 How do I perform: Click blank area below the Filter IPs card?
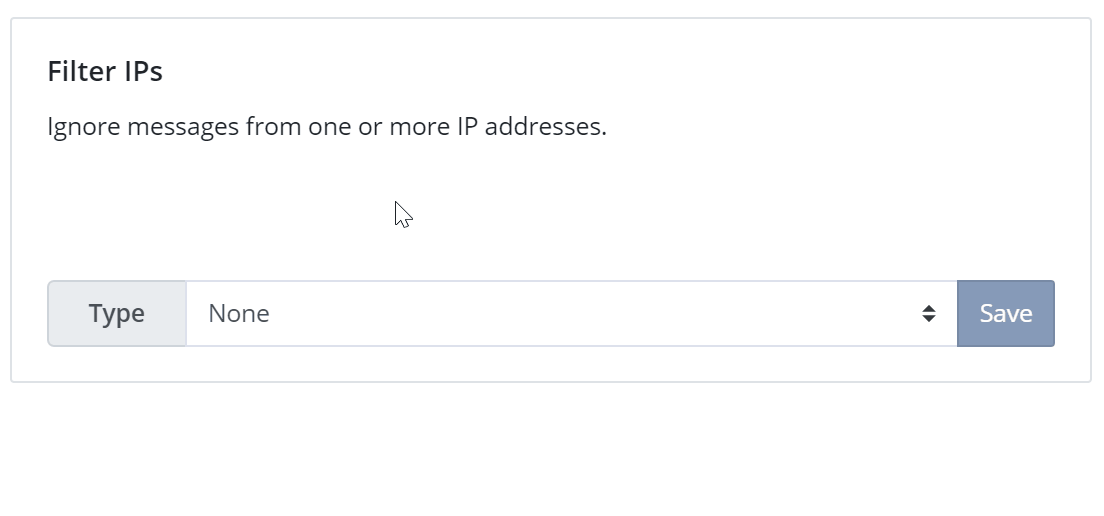pyautogui.click(x=552, y=451)
